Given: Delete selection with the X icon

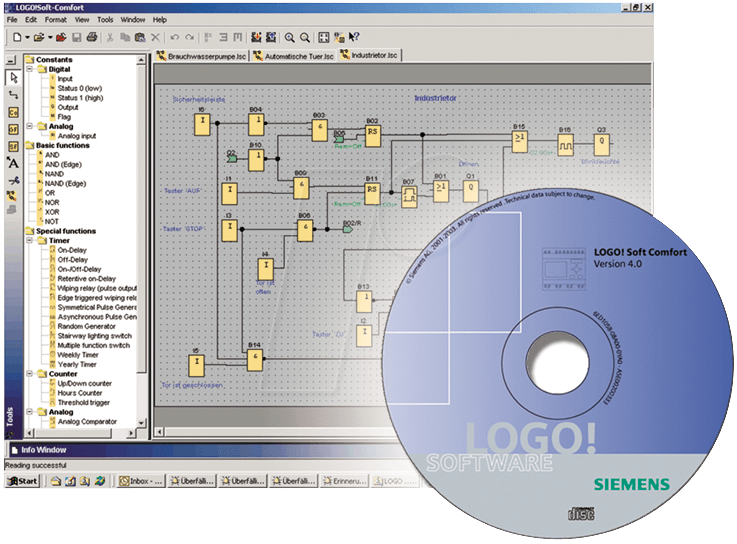Looking at the screenshot, I should (x=156, y=37).
